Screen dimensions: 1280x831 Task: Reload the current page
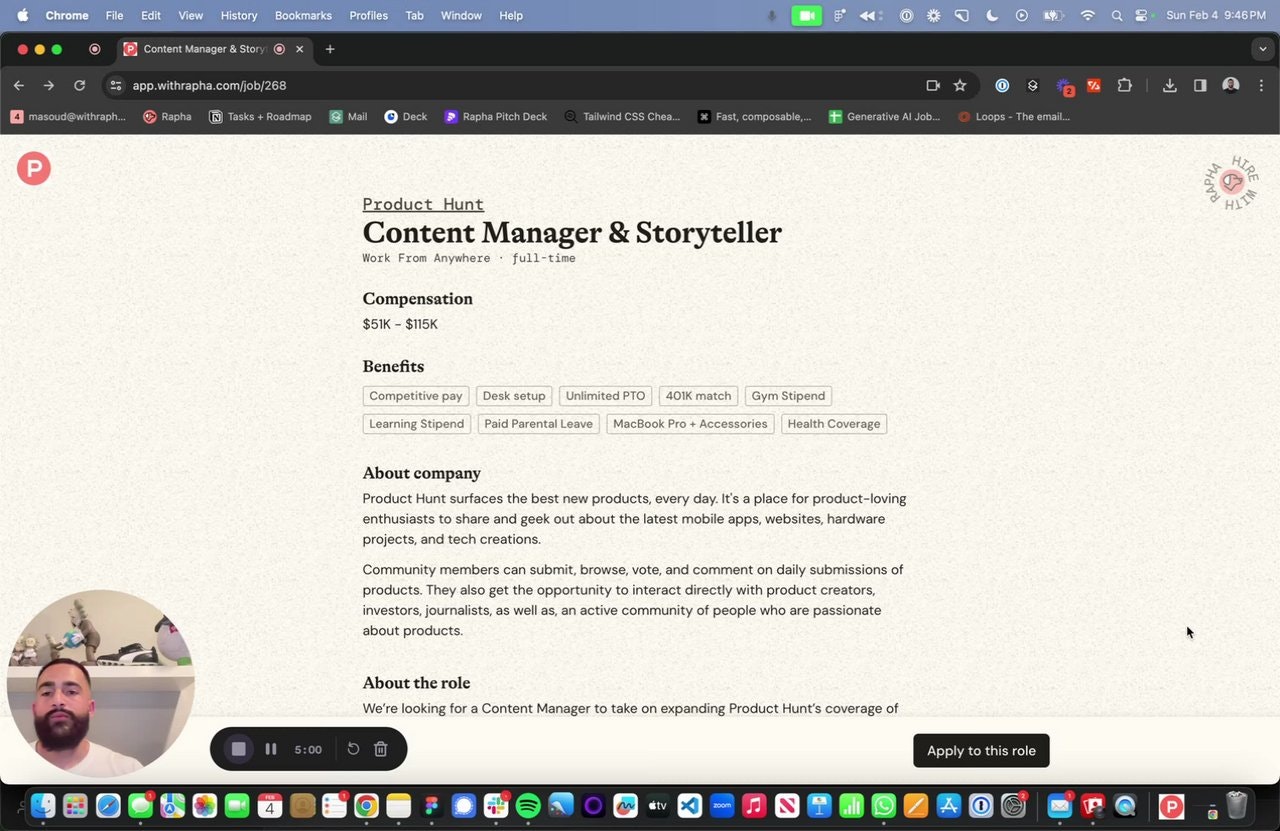point(80,86)
